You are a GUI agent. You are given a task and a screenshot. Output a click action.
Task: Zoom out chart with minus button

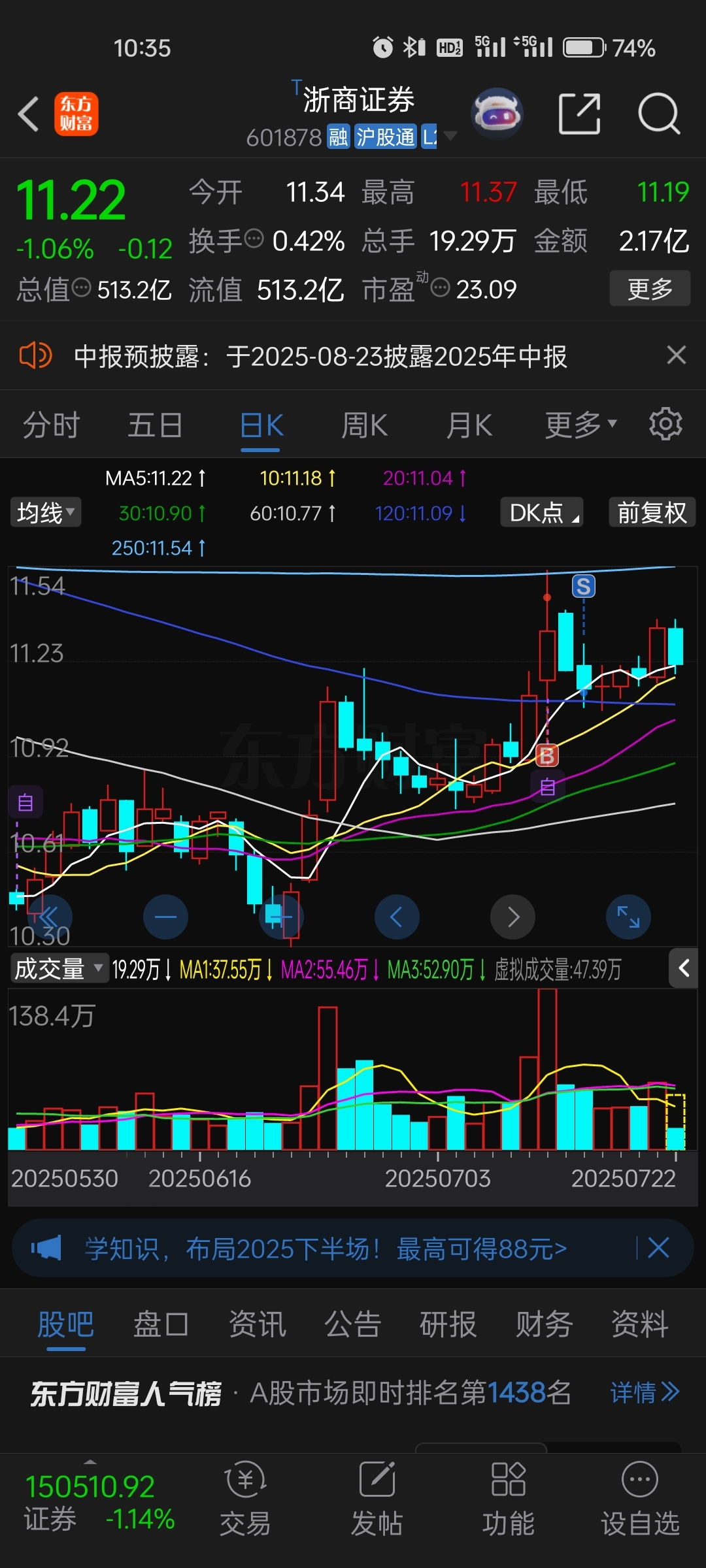(165, 917)
